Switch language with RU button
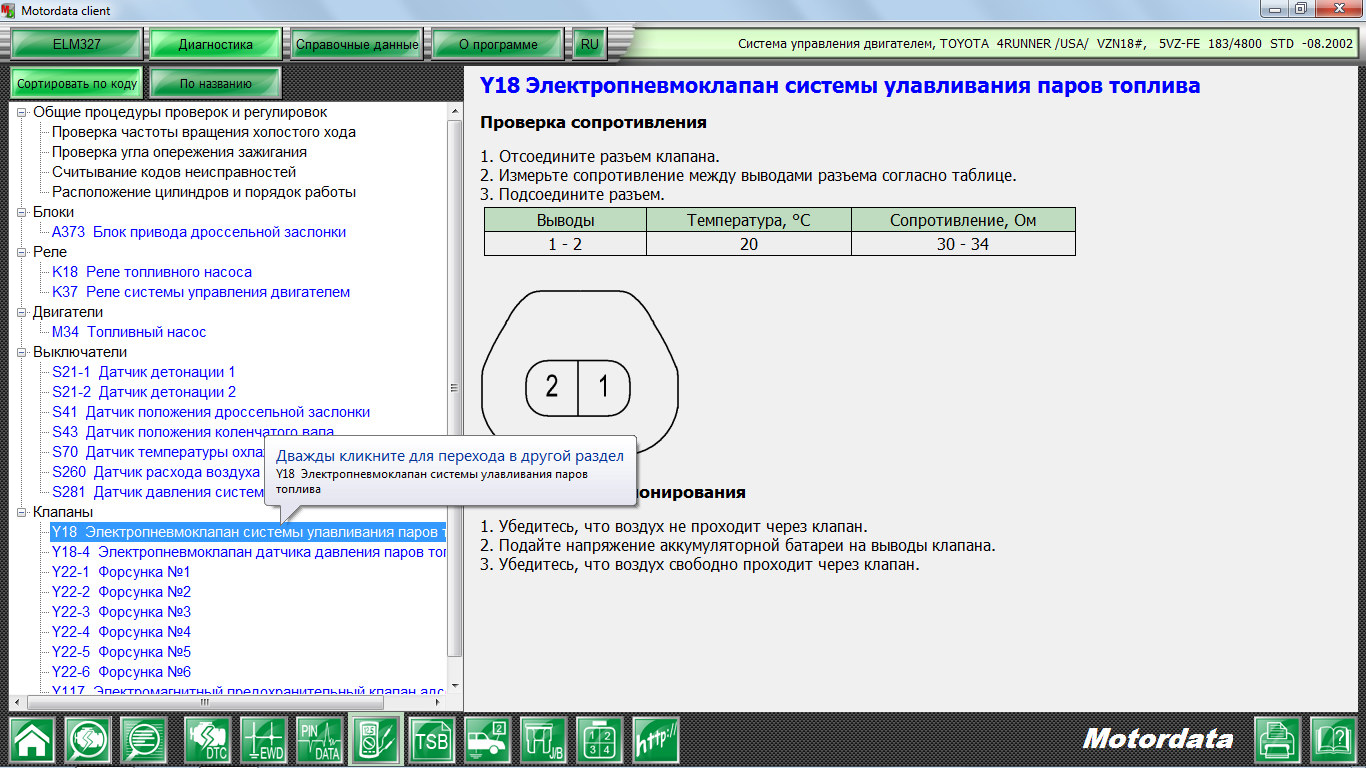The image size is (1366, 768). [x=590, y=44]
